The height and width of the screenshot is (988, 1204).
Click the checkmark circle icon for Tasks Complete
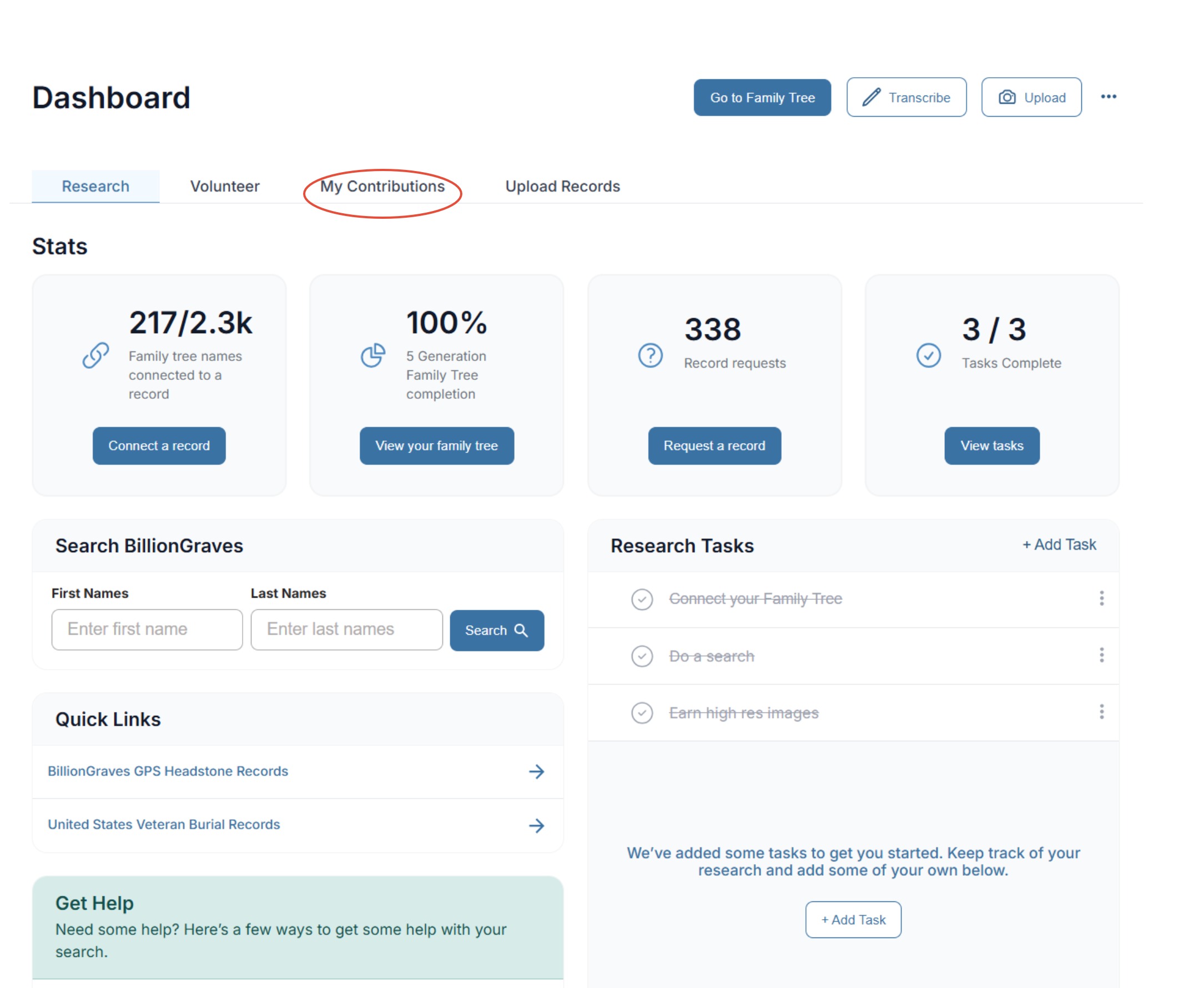[x=928, y=355]
